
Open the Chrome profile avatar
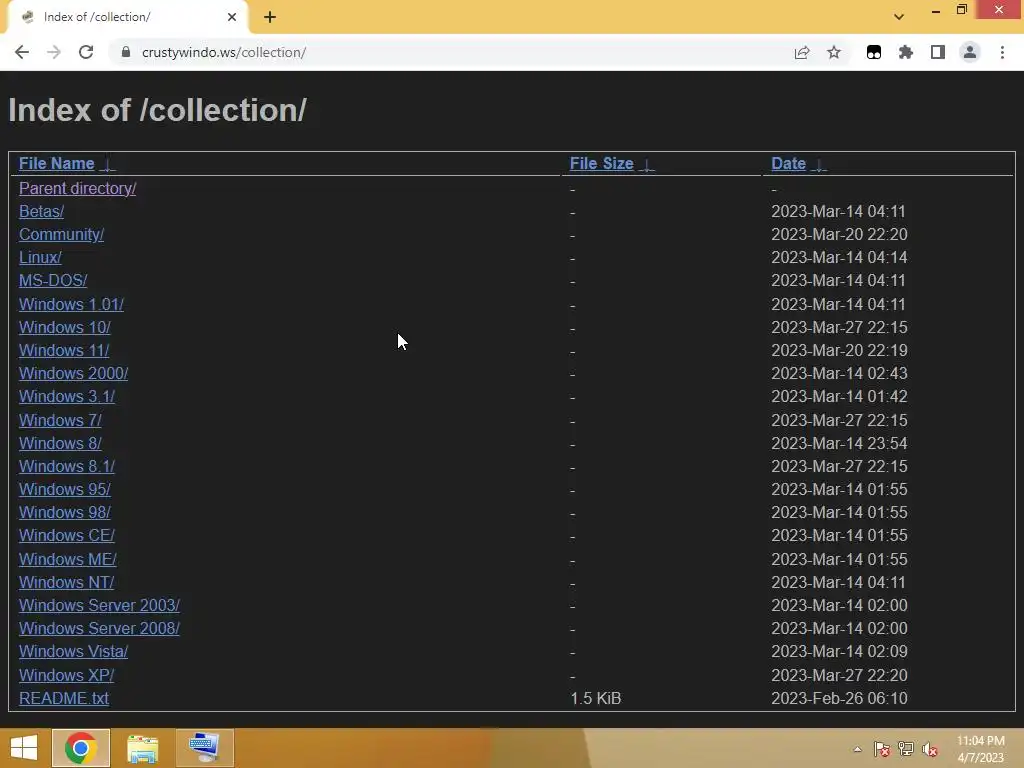coord(970,52)
